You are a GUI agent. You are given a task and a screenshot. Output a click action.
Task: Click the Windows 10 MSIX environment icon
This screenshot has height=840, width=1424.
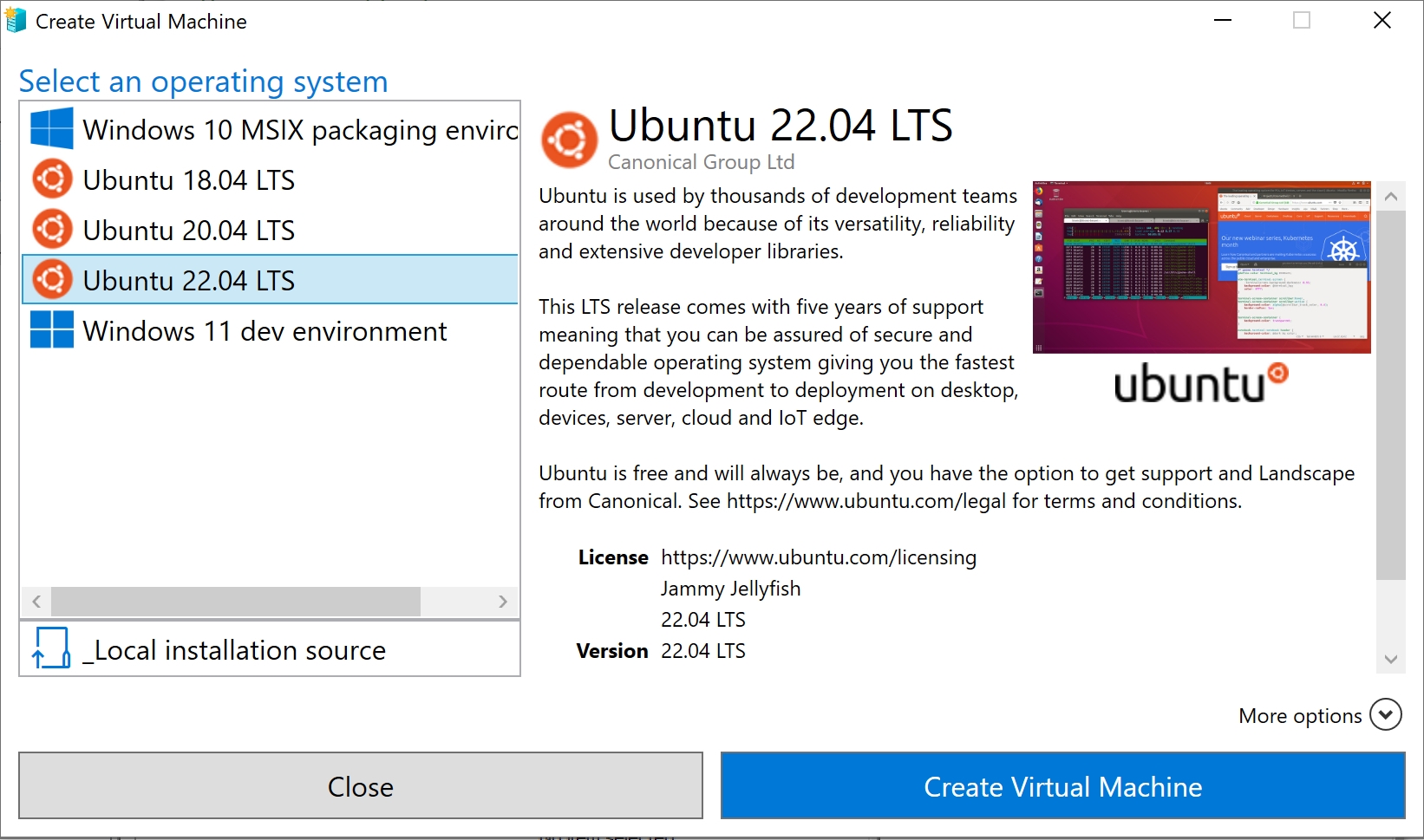tap(51, 128)
